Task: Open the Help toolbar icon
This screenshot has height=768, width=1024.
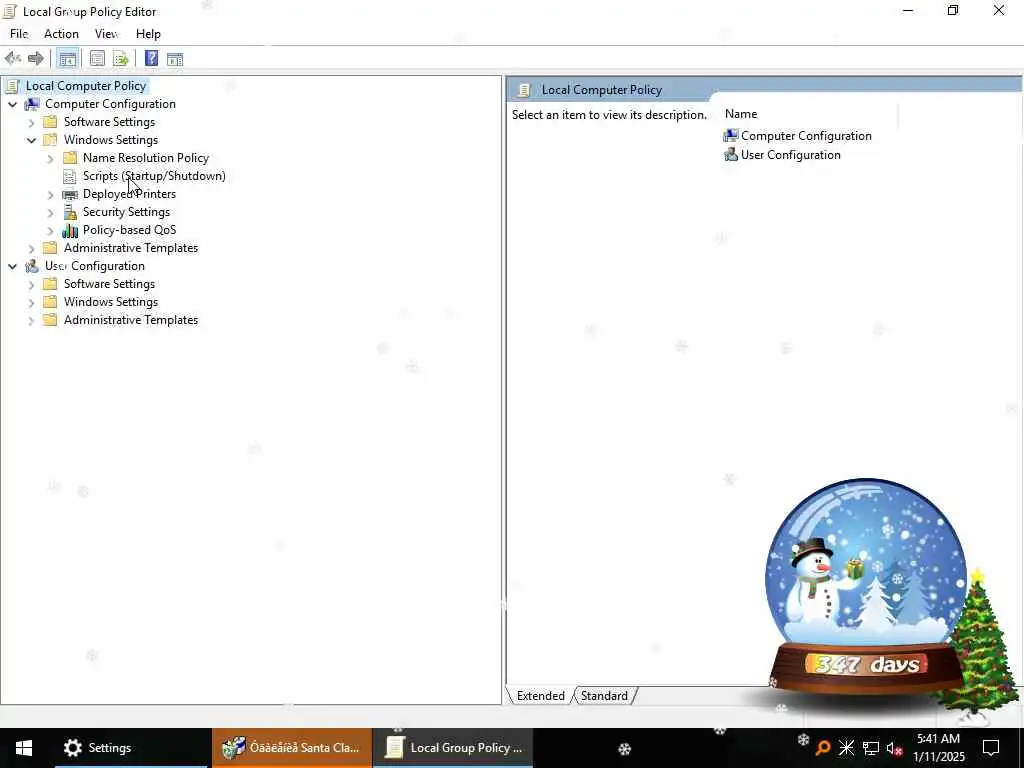Action: 151,59
